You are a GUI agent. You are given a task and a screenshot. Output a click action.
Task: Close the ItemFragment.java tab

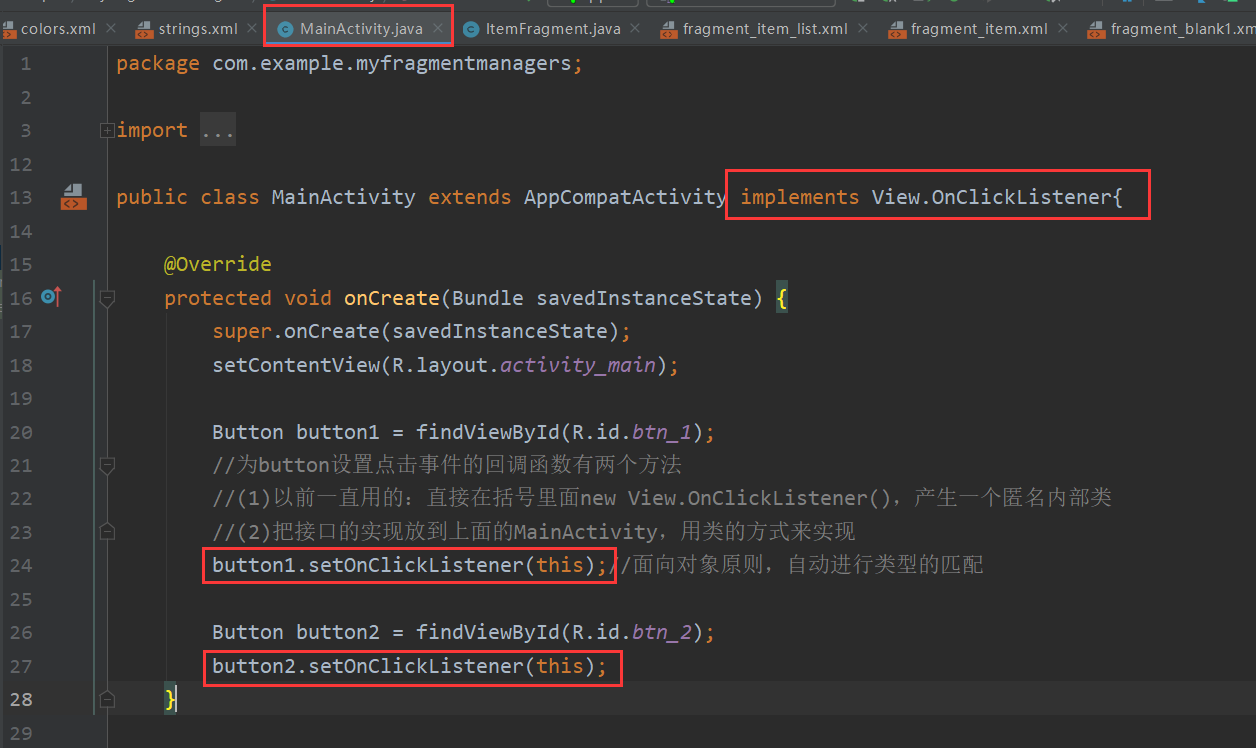tap(635, 29)
